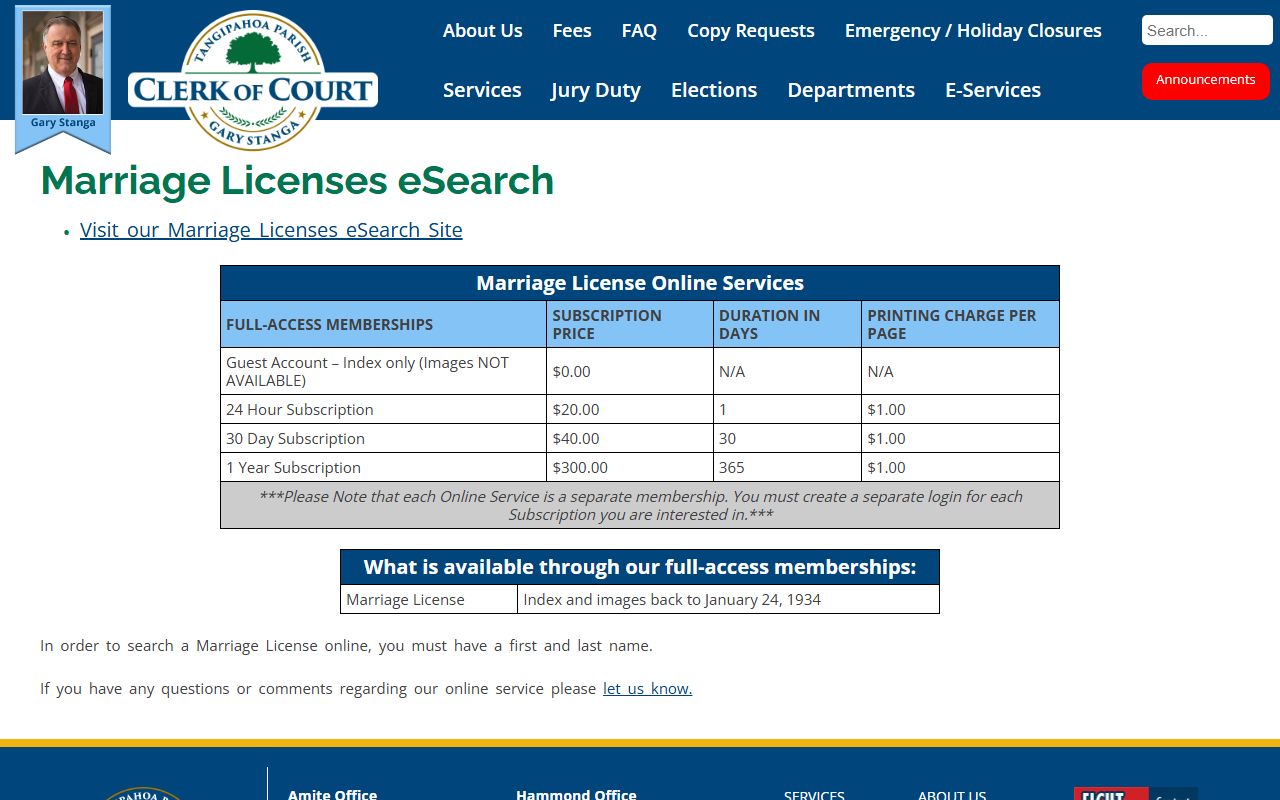Click the Clerk of Court logo
Image resolution: width=1280 pixels, height=800 pixels.
coord(253,81)
